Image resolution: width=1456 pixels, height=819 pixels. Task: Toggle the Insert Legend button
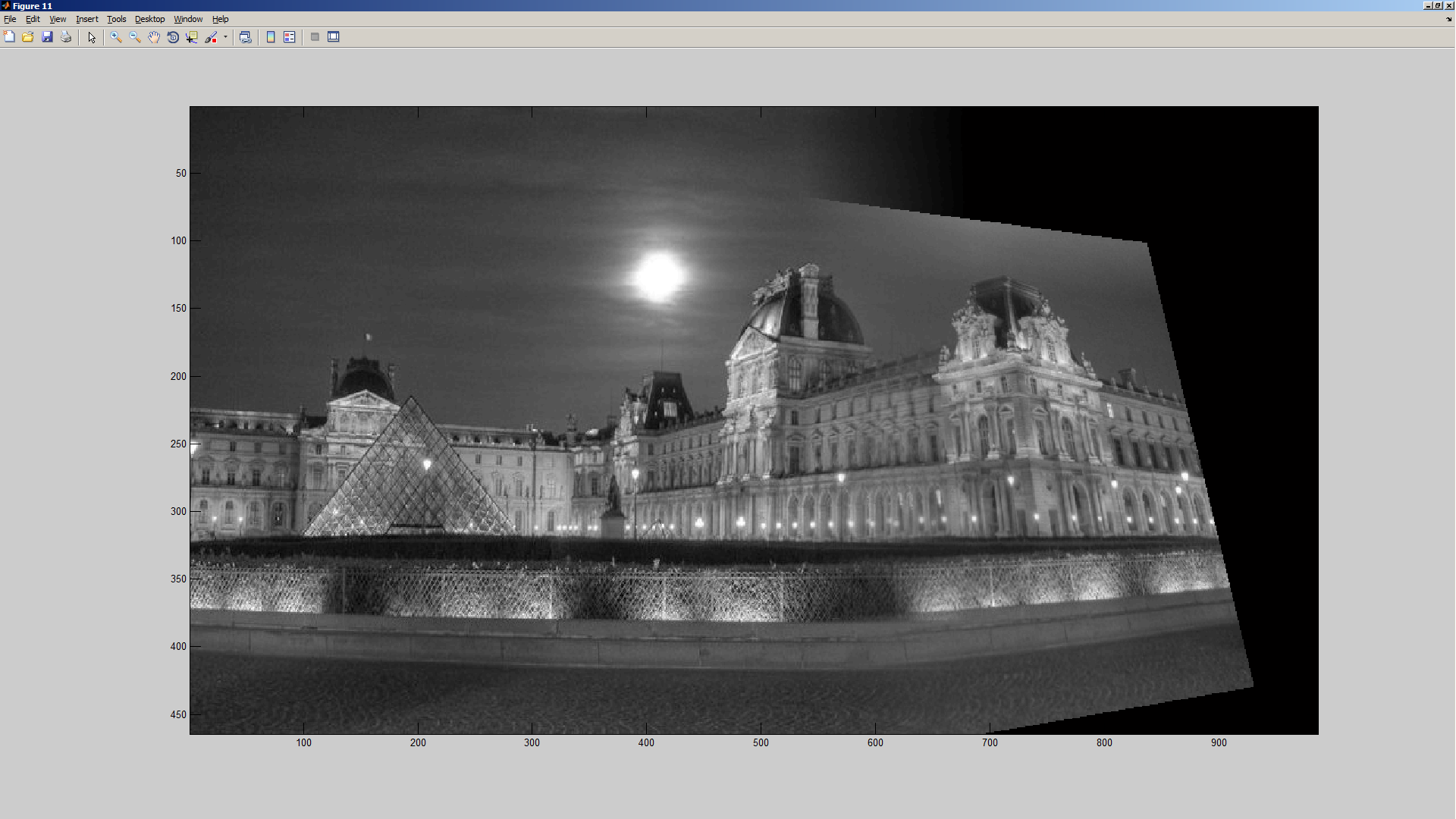290,37
